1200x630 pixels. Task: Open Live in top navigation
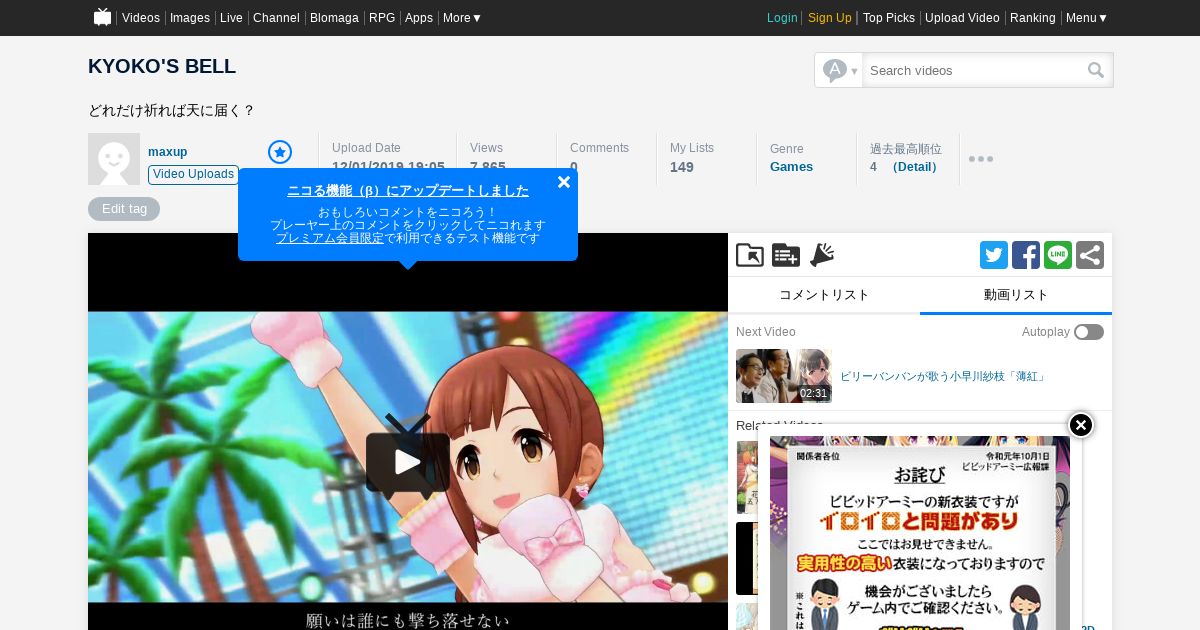[x=231, y=18]
